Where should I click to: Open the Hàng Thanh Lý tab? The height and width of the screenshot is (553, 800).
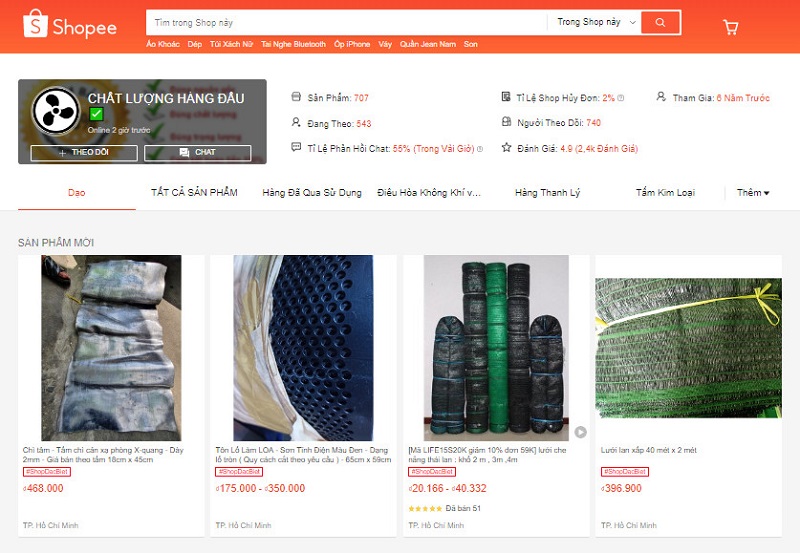pyautogui.click(x=547, y=193)
